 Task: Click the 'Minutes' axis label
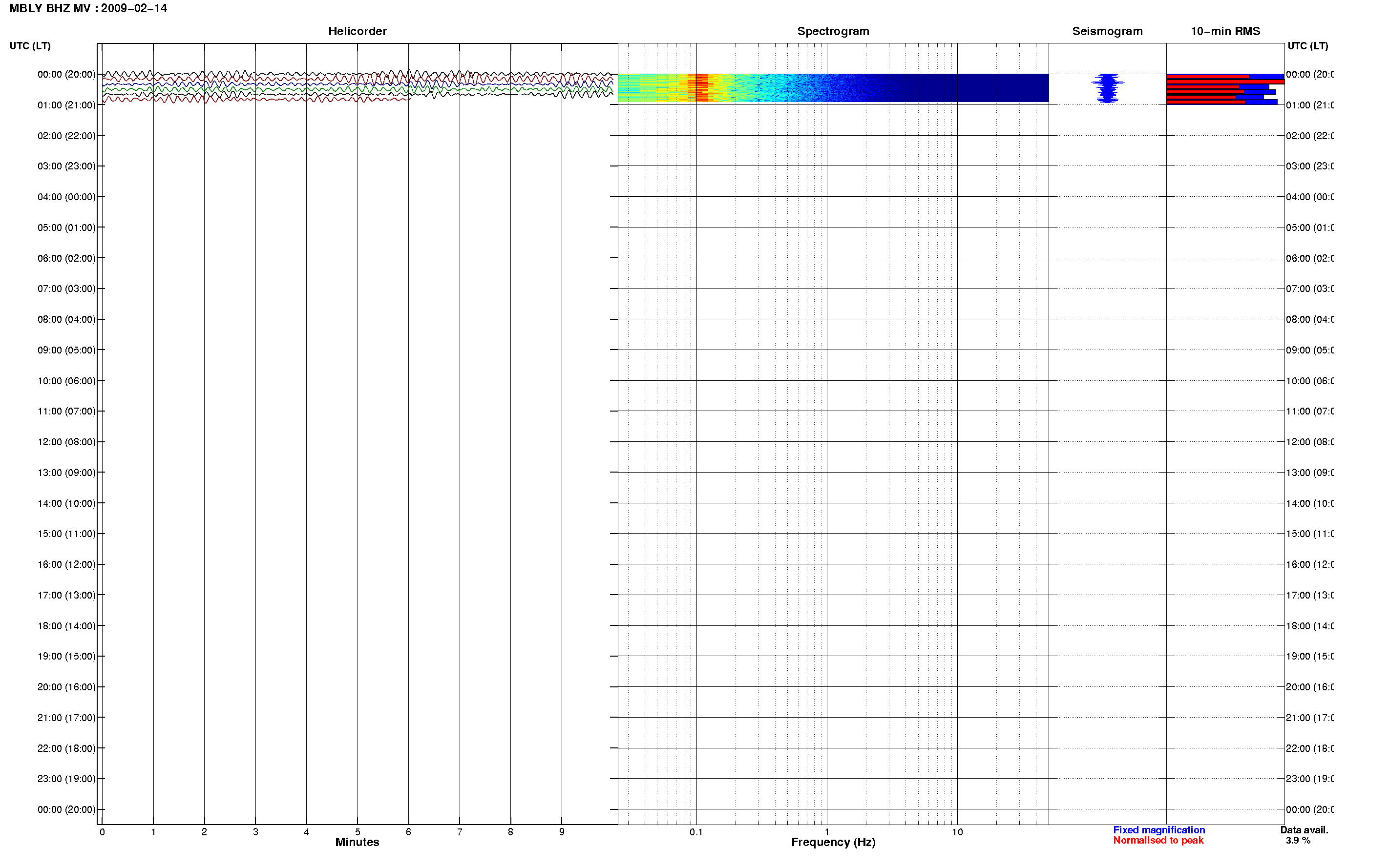(357, 842)
